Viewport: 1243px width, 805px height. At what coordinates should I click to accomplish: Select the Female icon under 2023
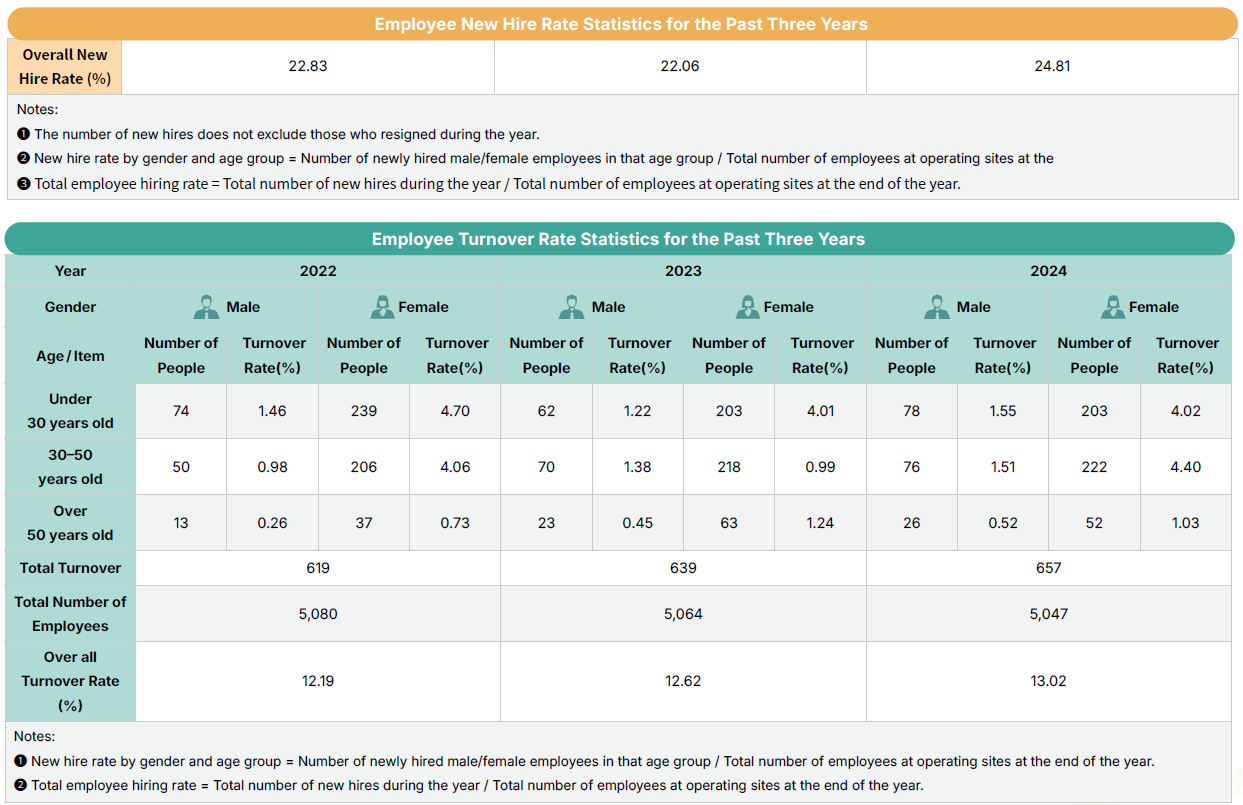click(x=748, y=307)
